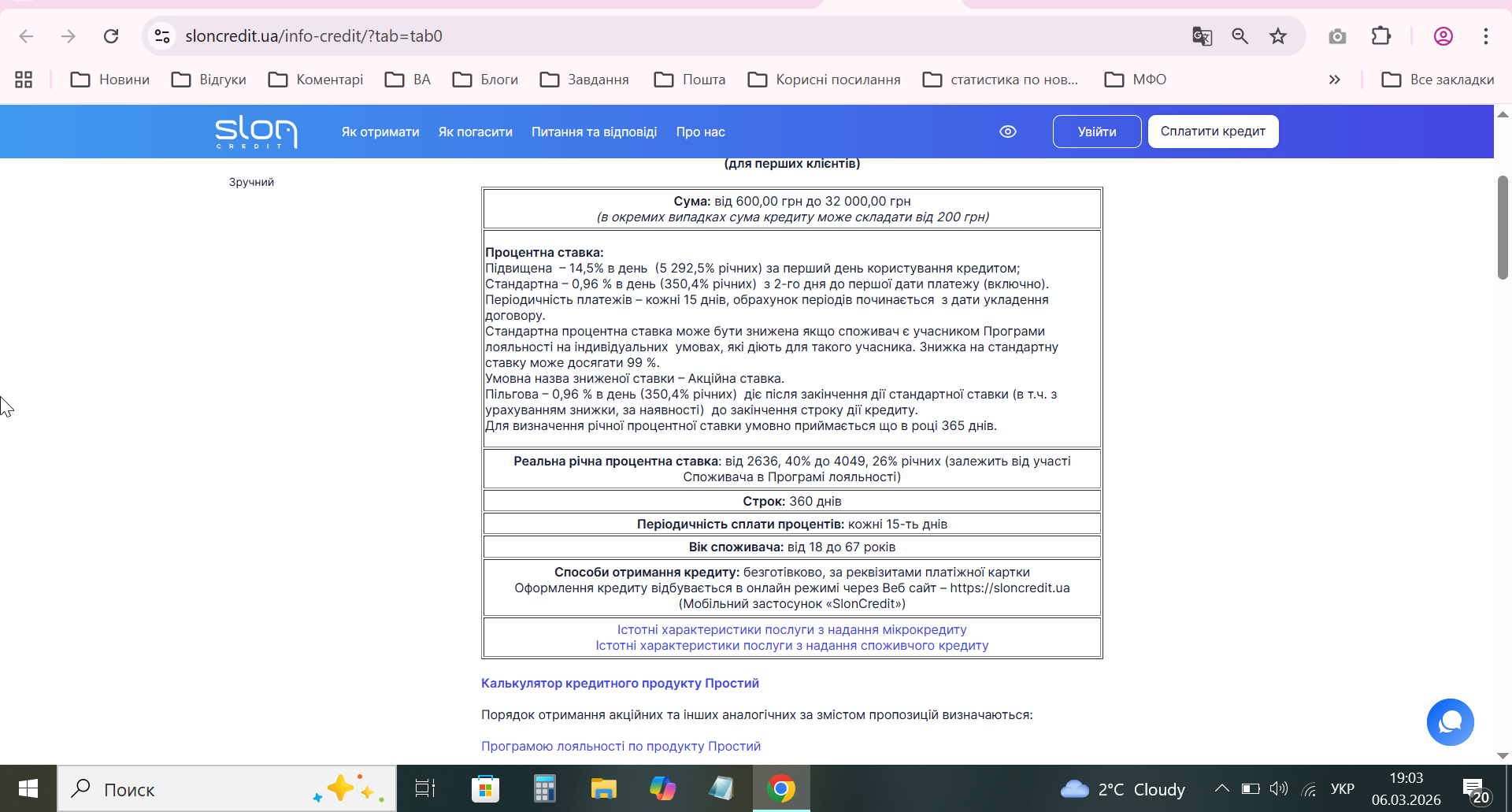Open Програмою лояльності по продукту Простий
This screenshot has height=812, width=1512.
click(621, 747)
